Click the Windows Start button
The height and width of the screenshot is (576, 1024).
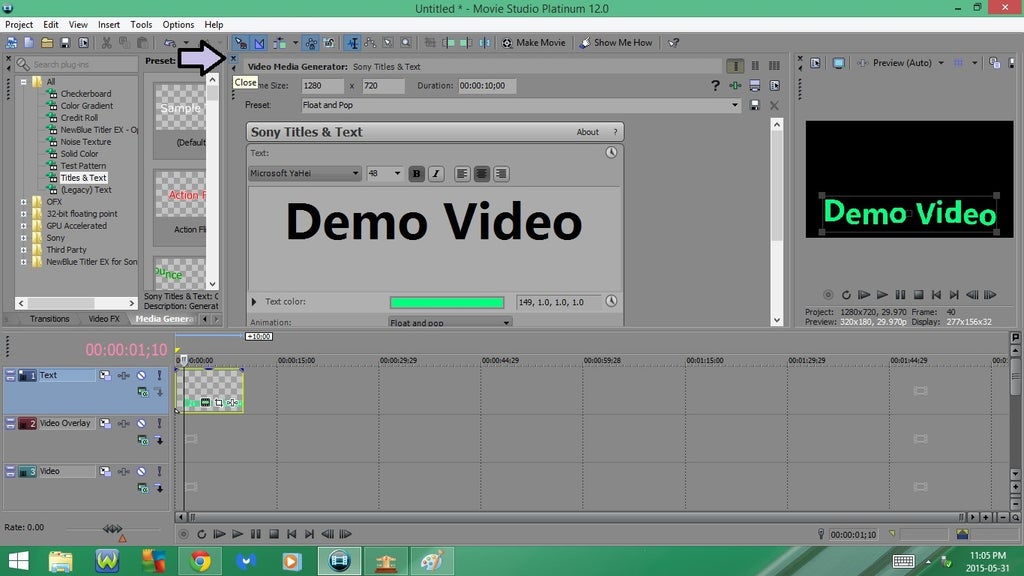tap(18, 561)
